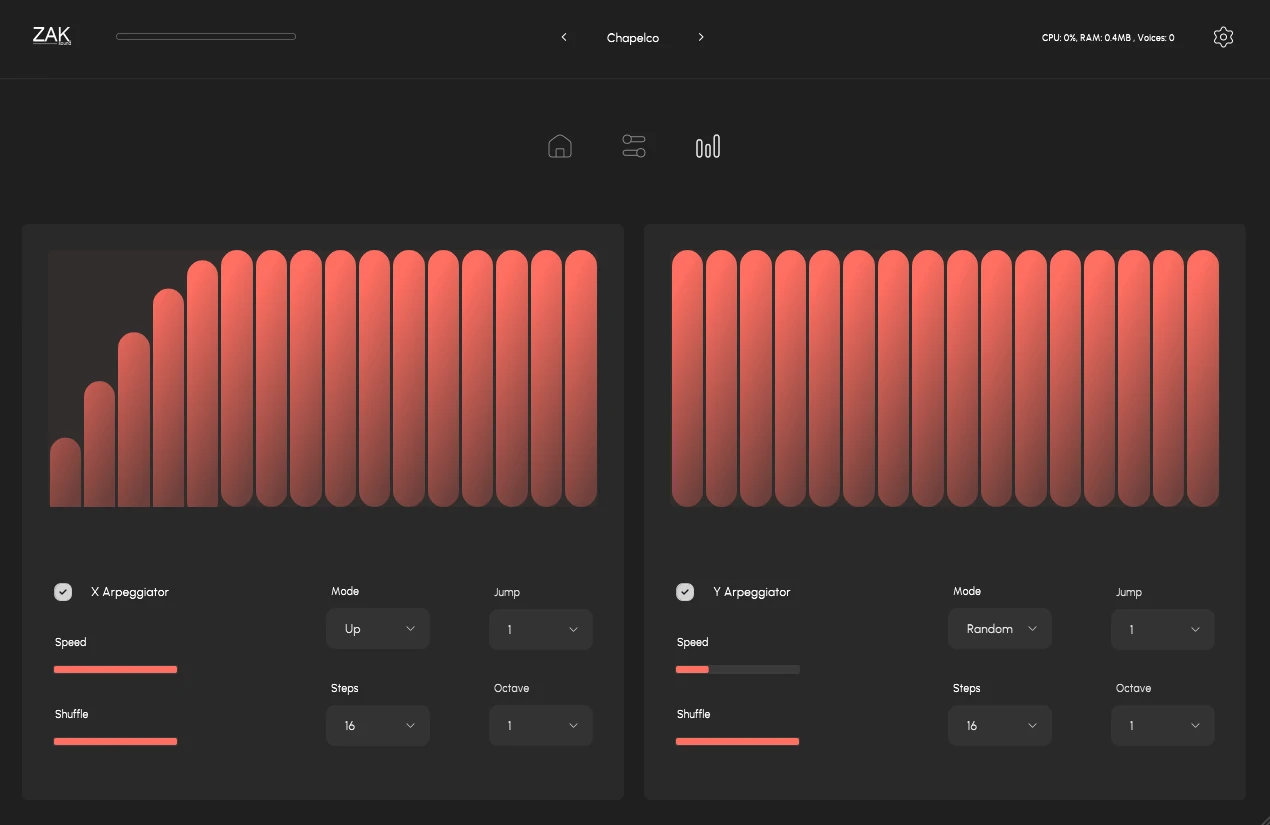1270x825 pixels.
Task: Adjust the Y Arpeggiator Speed slider
Action: point(737,669)
